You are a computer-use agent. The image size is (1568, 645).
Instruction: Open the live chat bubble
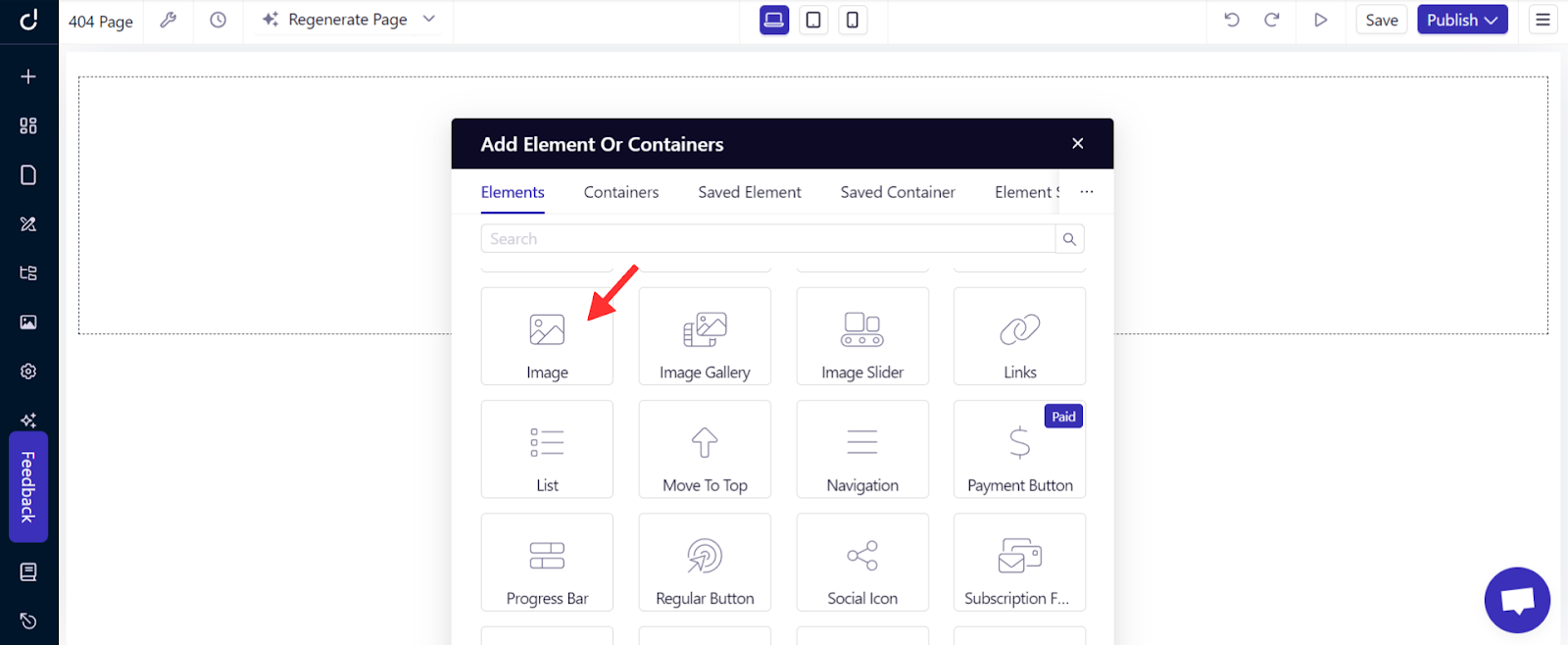[x=1517, y=600]
